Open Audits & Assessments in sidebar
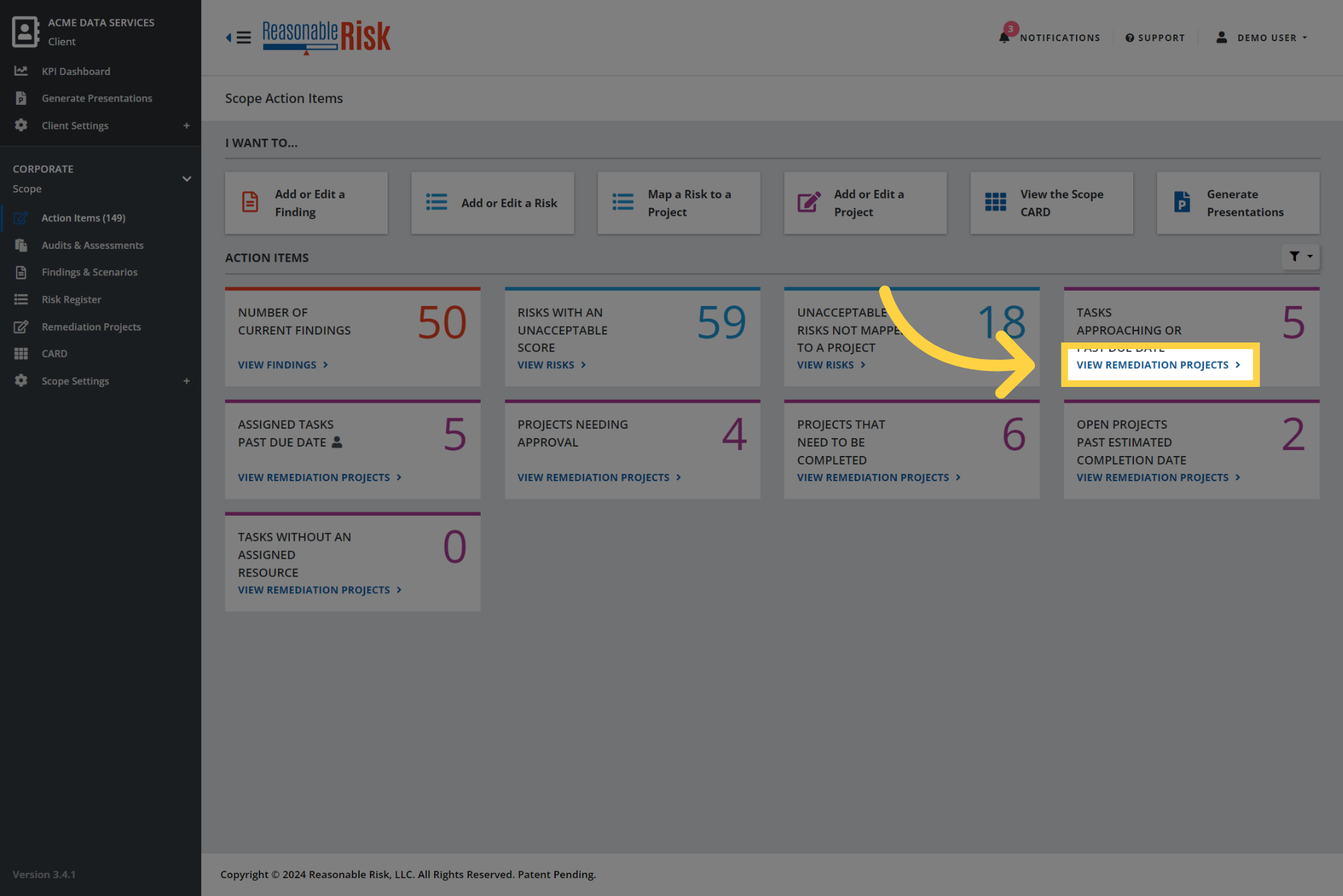1343x896 pixels. pyautogui.click(x=92, y=245)
